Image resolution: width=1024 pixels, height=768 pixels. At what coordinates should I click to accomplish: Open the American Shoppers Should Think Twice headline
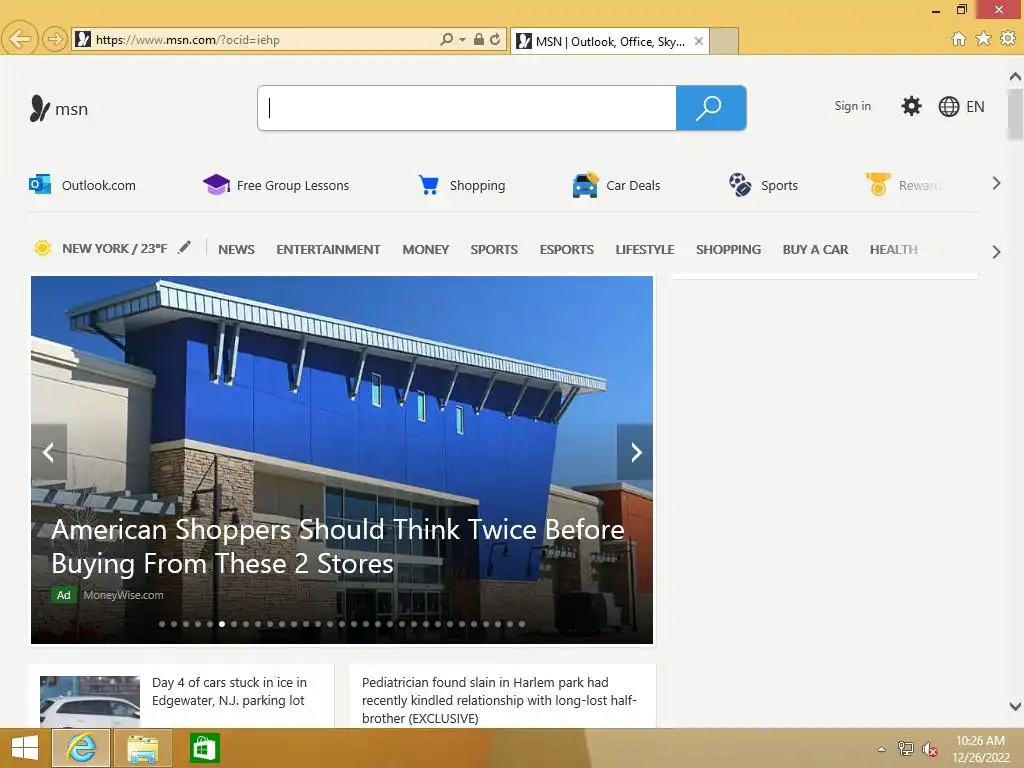point(338,547)
